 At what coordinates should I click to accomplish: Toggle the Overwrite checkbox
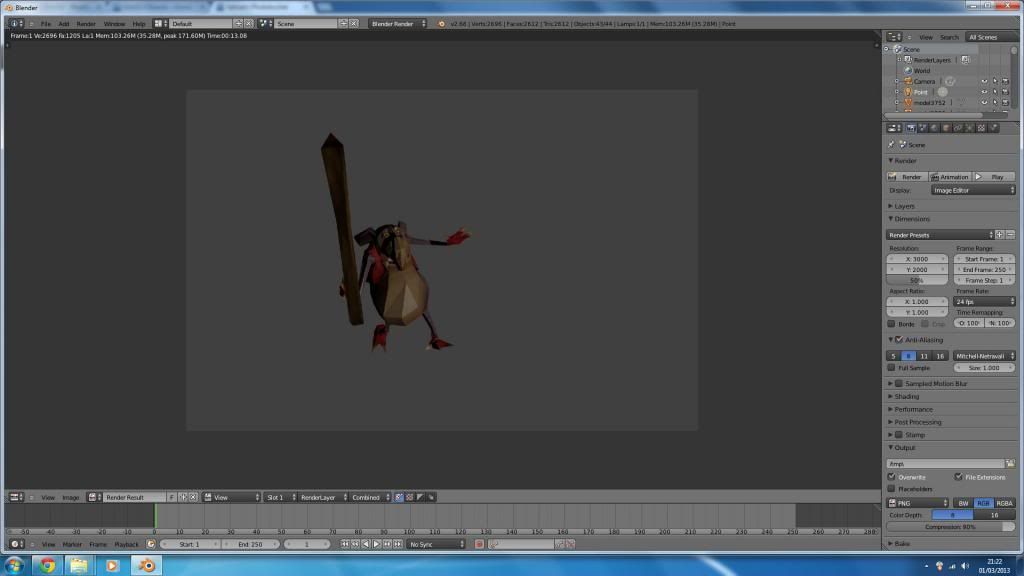pos(891,477)
